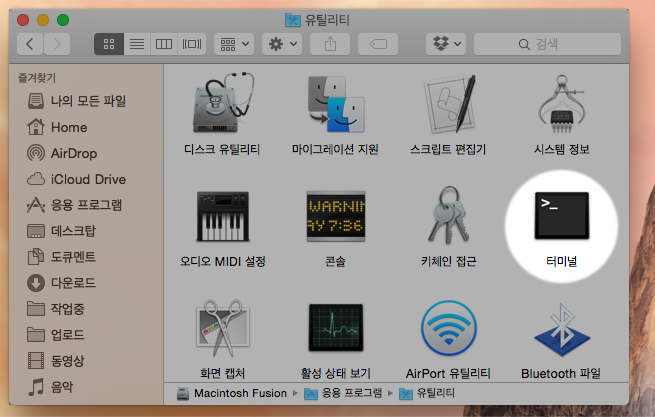Select 응용 프로그램 in sidebar
Screen dimensions: 655x417
[74, 205]
